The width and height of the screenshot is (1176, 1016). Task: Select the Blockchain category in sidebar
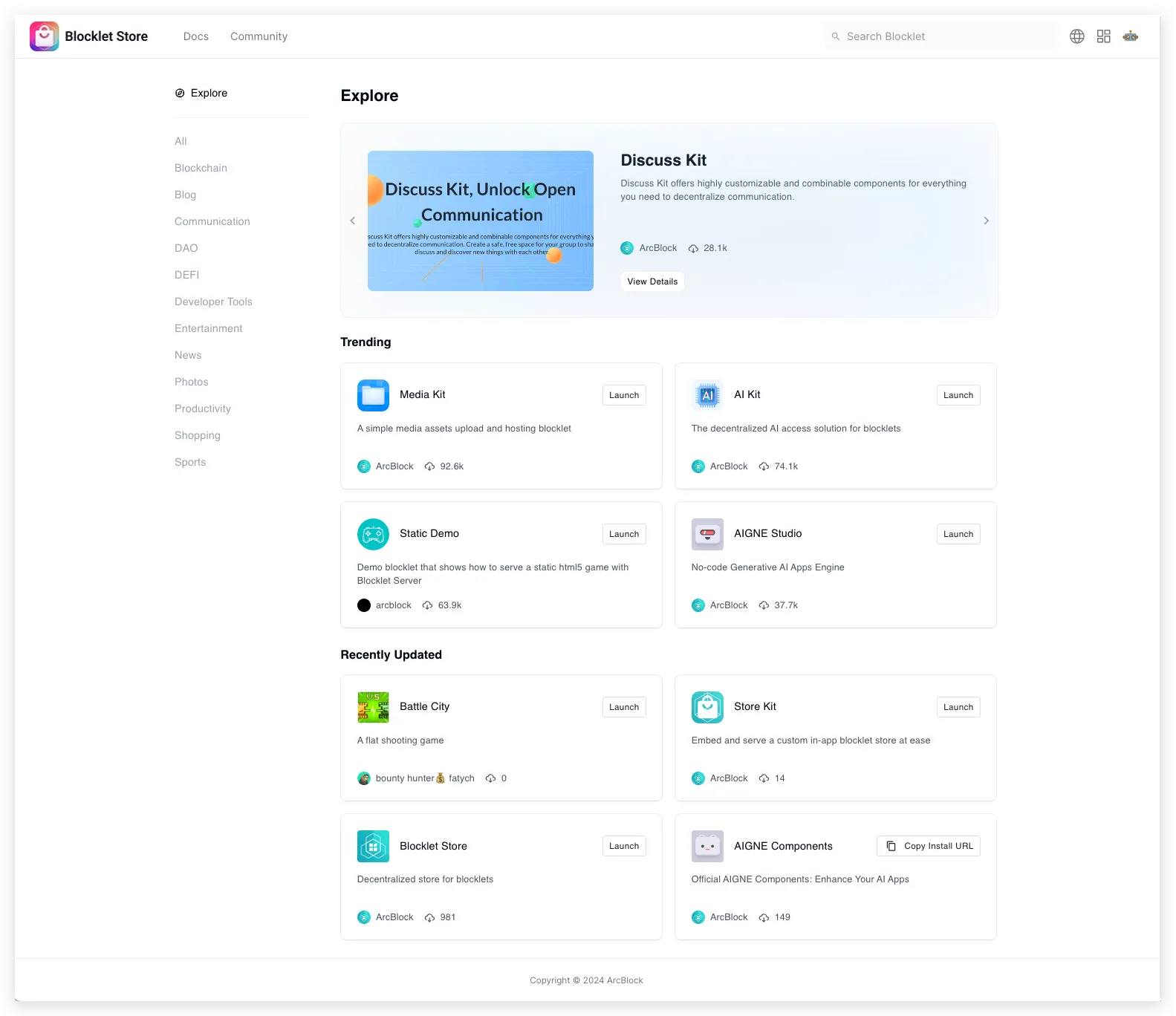click(x=201, y=168)
